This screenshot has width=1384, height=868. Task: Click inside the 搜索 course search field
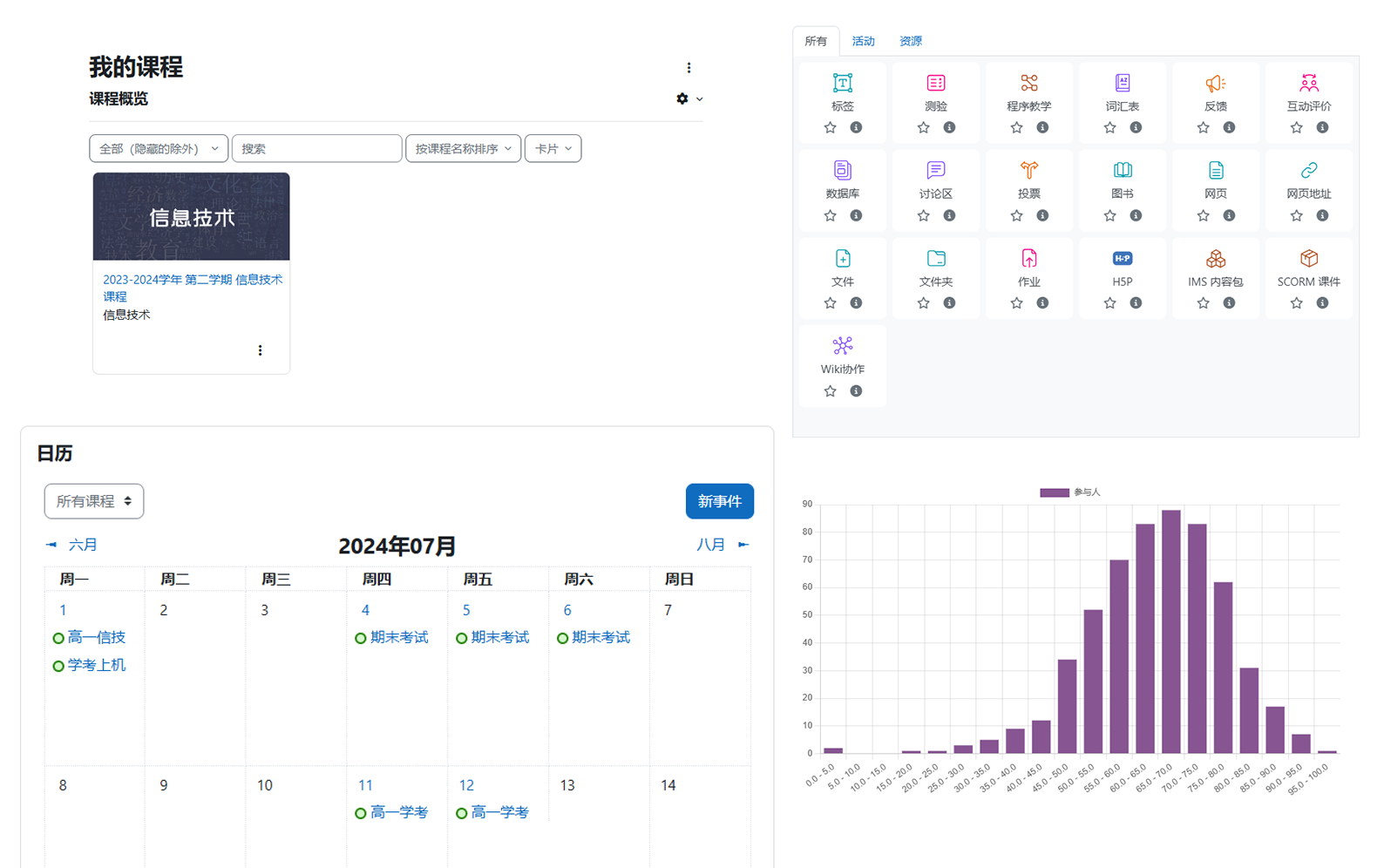pyautogui.click(x=316, y=148)
